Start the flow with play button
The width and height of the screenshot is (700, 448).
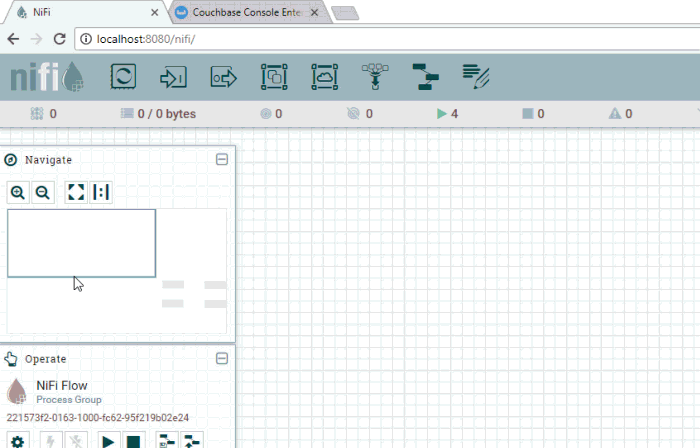109,440
